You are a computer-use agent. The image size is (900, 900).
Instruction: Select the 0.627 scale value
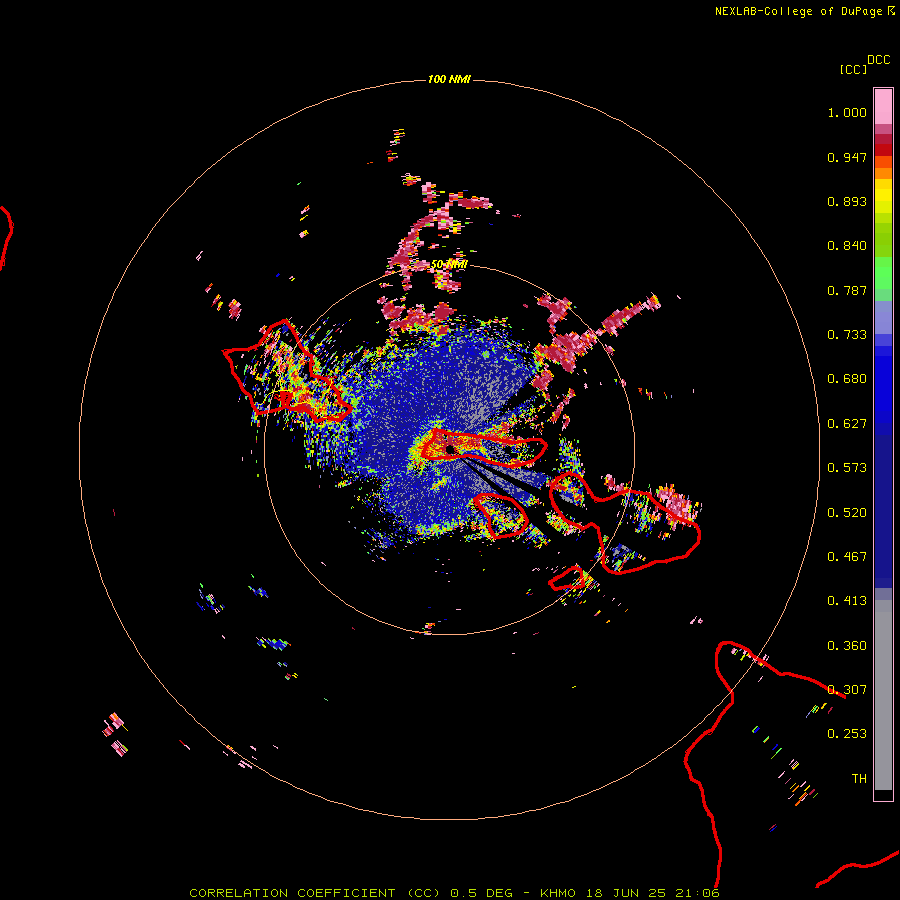847,424
